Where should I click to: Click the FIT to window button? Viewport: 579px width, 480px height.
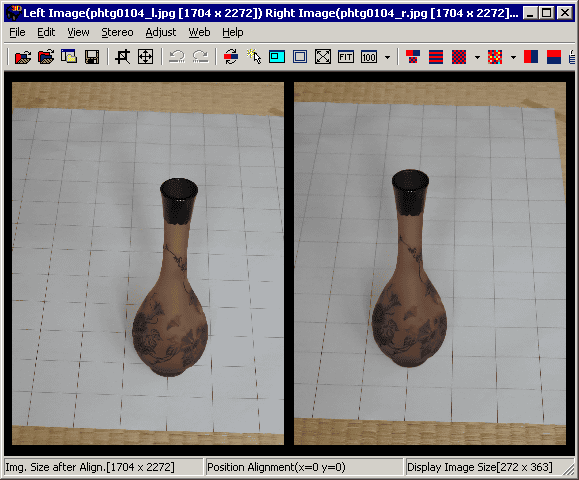pyautogui.click(x=346, y=57)
